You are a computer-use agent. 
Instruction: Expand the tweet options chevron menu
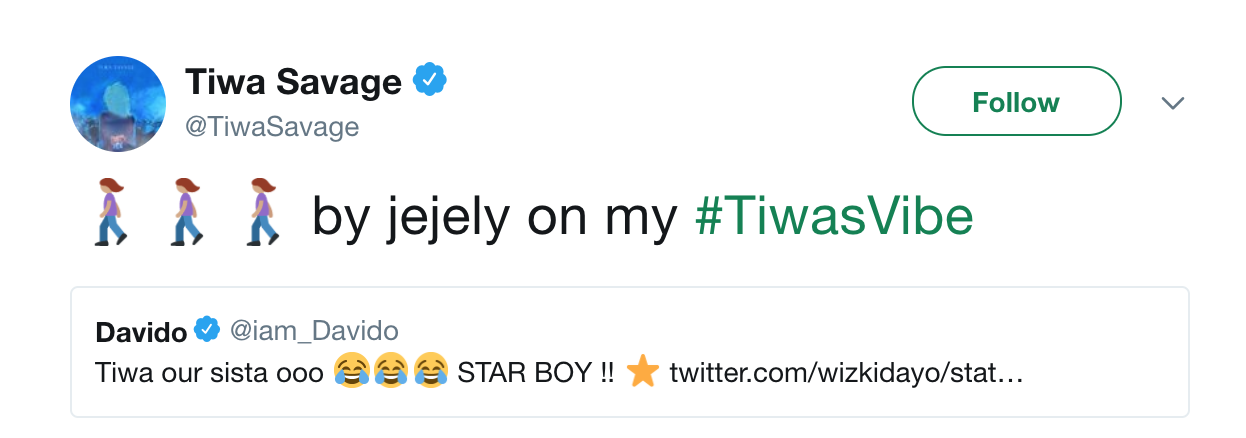click(1172, 103)
